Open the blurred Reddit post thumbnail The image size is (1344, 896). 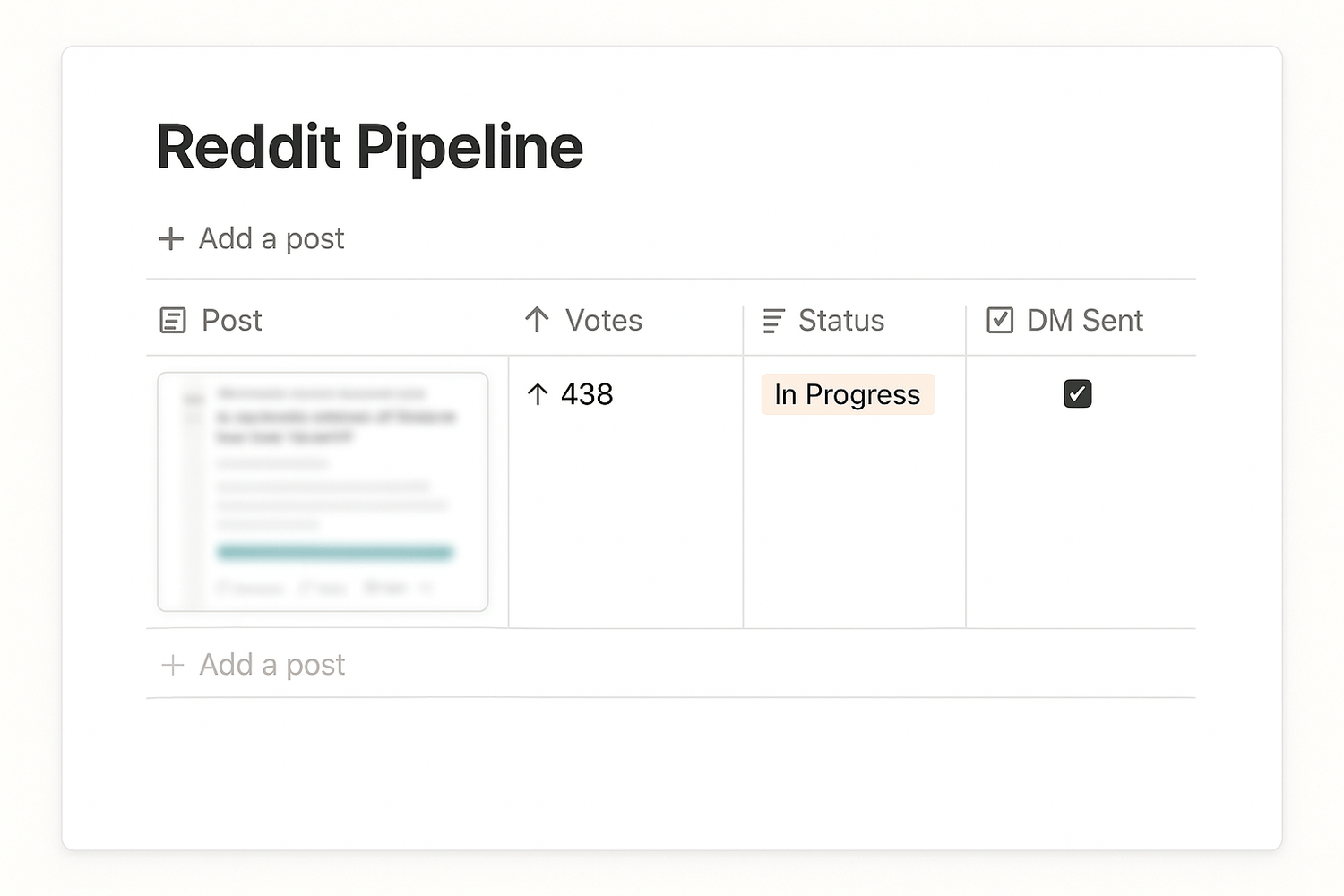click(x=323, y=491)
